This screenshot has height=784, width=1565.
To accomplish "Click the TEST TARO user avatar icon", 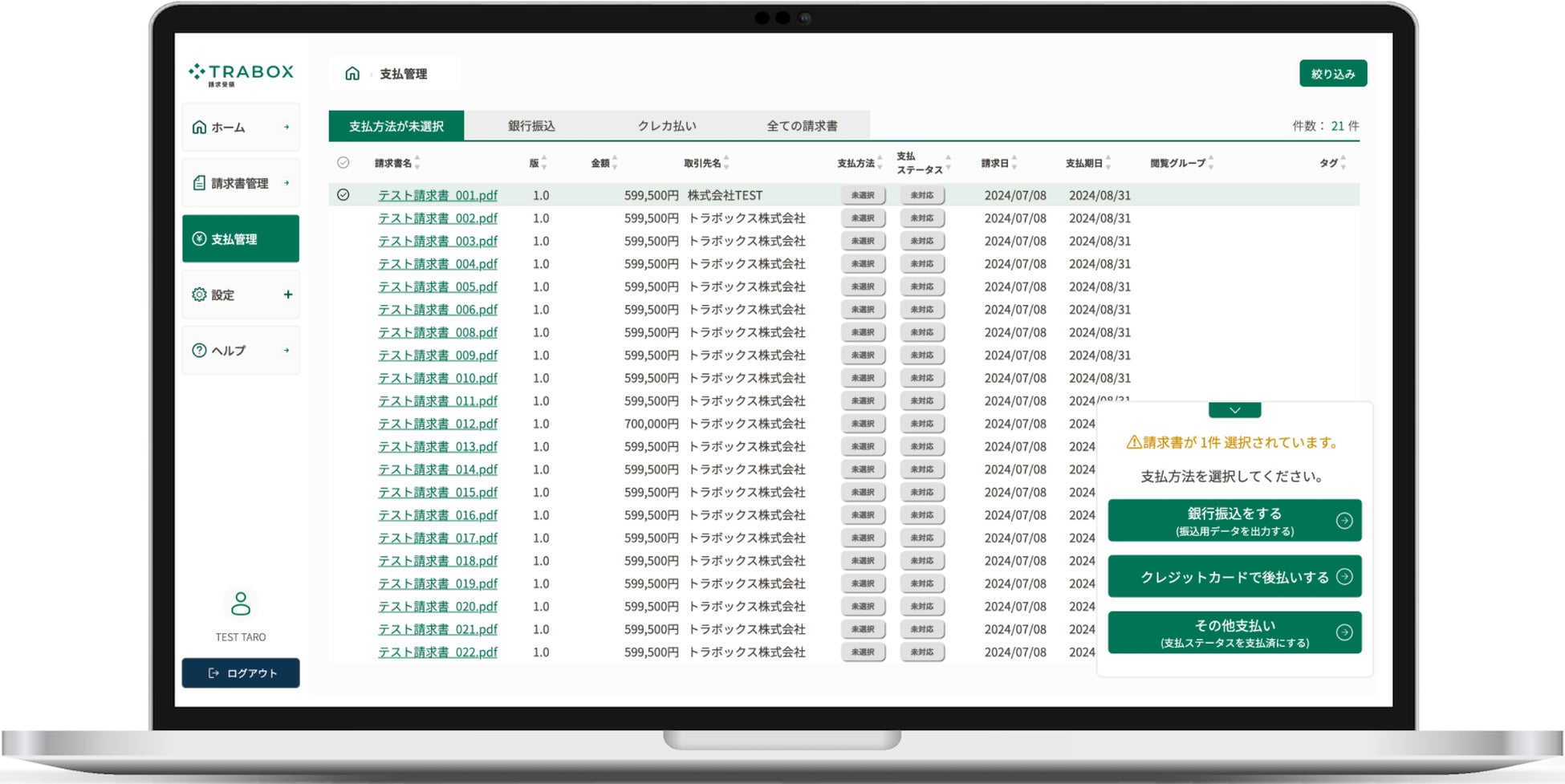I will [x=240, y=603].
